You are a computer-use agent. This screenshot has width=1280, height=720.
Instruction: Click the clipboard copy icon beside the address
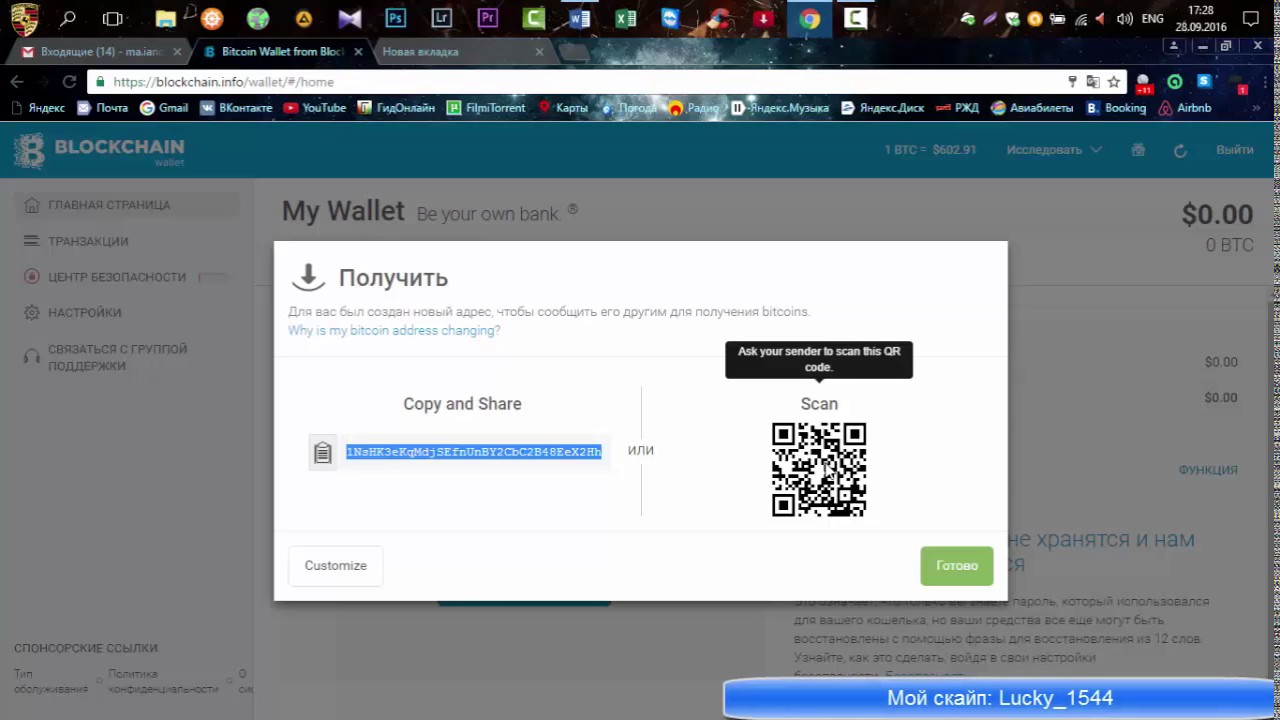click(322, 453)
